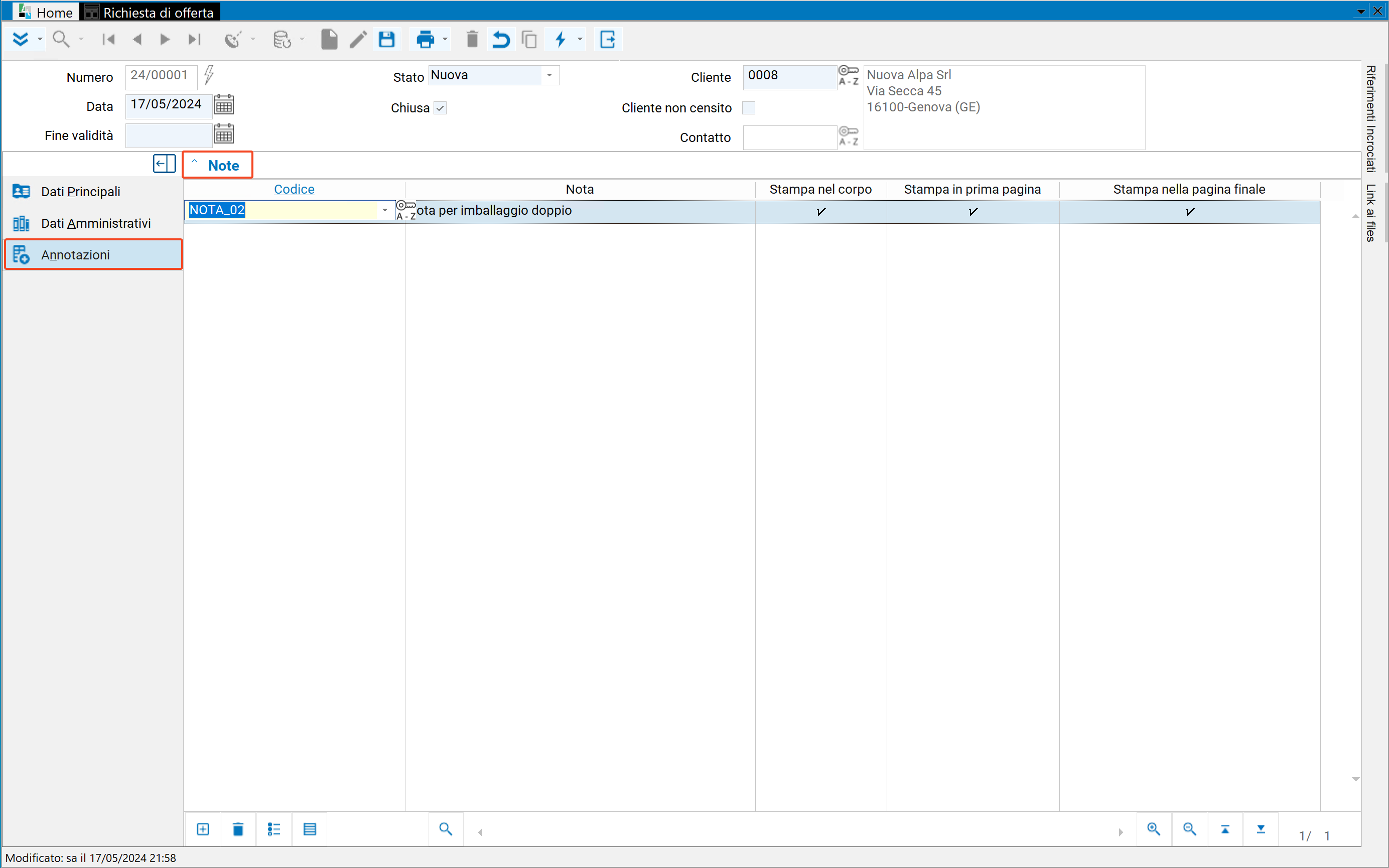
Task: Toggle Stampa nella pagina finale for NOTA_02
Action: tap(1190, 212)
